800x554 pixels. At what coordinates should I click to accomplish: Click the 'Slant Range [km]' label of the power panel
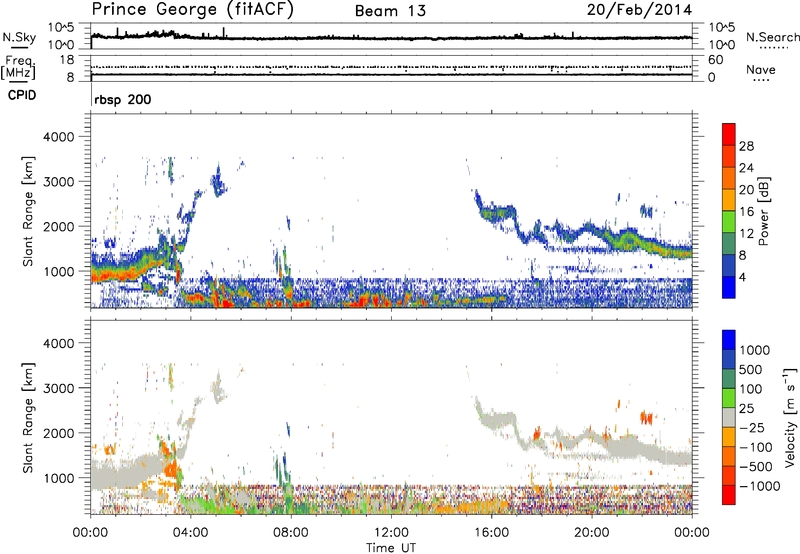(28, 211)
